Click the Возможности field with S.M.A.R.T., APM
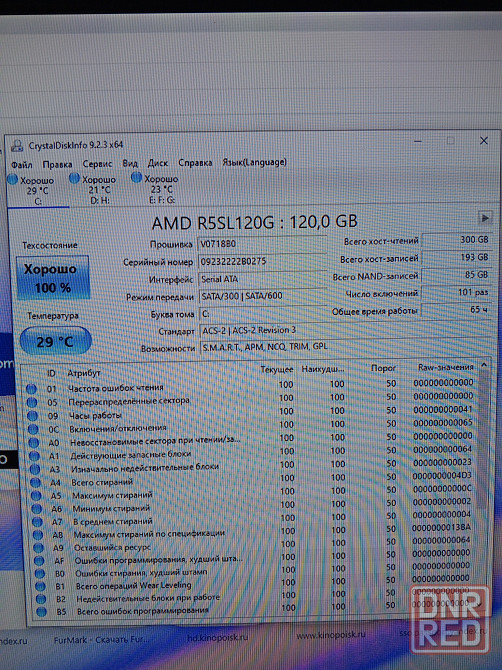The width and height of the screenshot is (502, 670). click(345, 347)
